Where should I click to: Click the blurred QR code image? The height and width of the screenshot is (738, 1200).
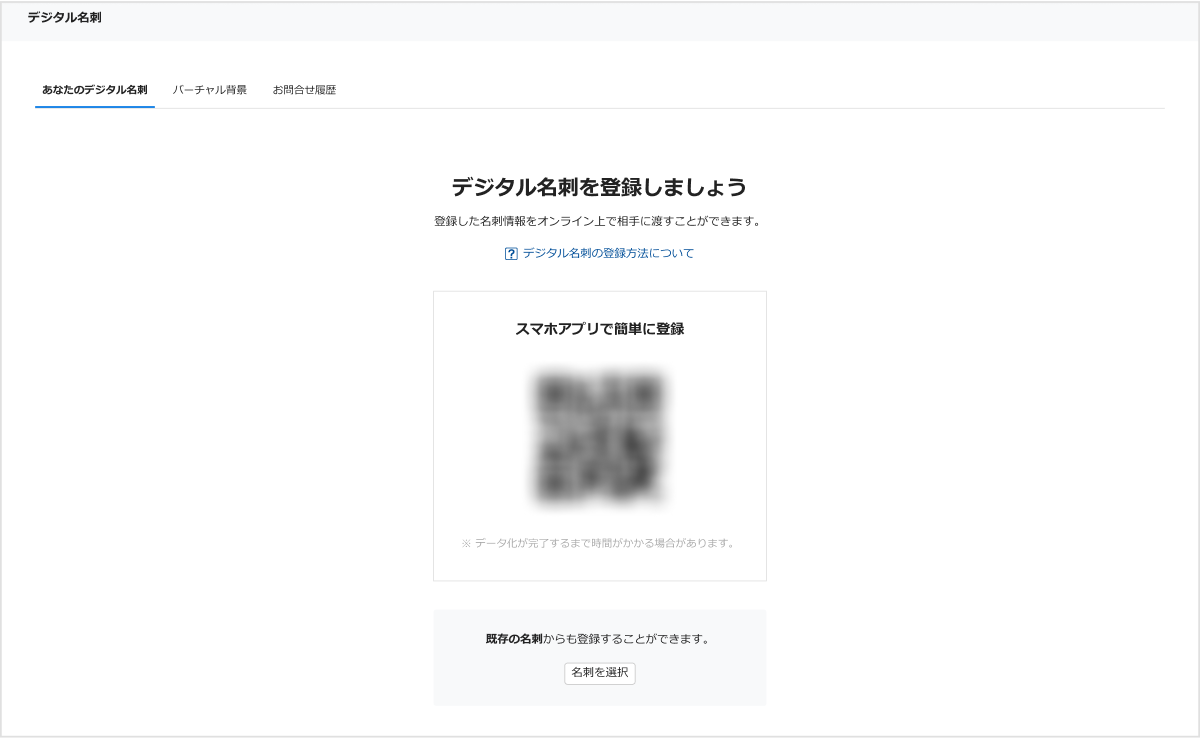(600, 437)
